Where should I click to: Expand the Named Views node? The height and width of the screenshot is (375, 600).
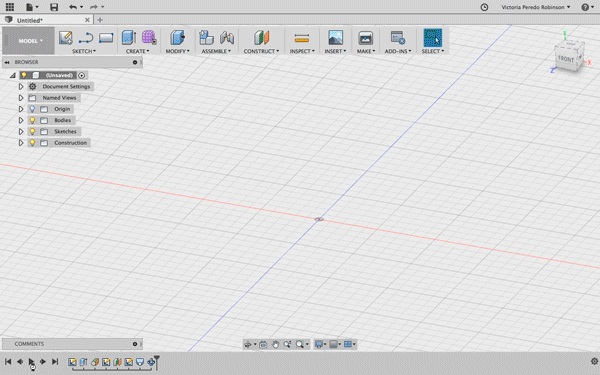pos(21,98)
